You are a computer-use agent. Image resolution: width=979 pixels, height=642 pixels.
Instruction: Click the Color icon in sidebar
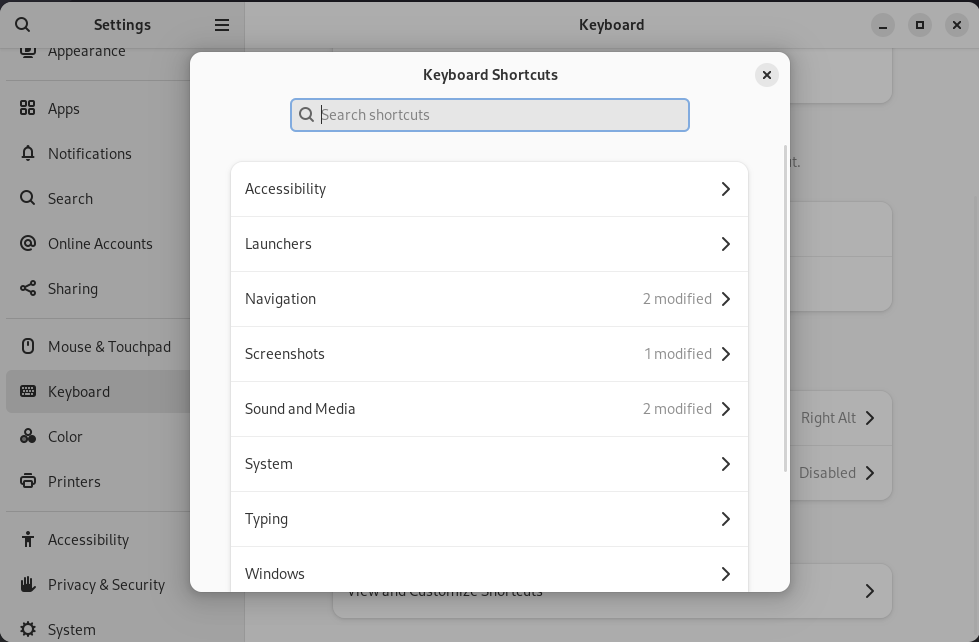[x=27, y=436]
